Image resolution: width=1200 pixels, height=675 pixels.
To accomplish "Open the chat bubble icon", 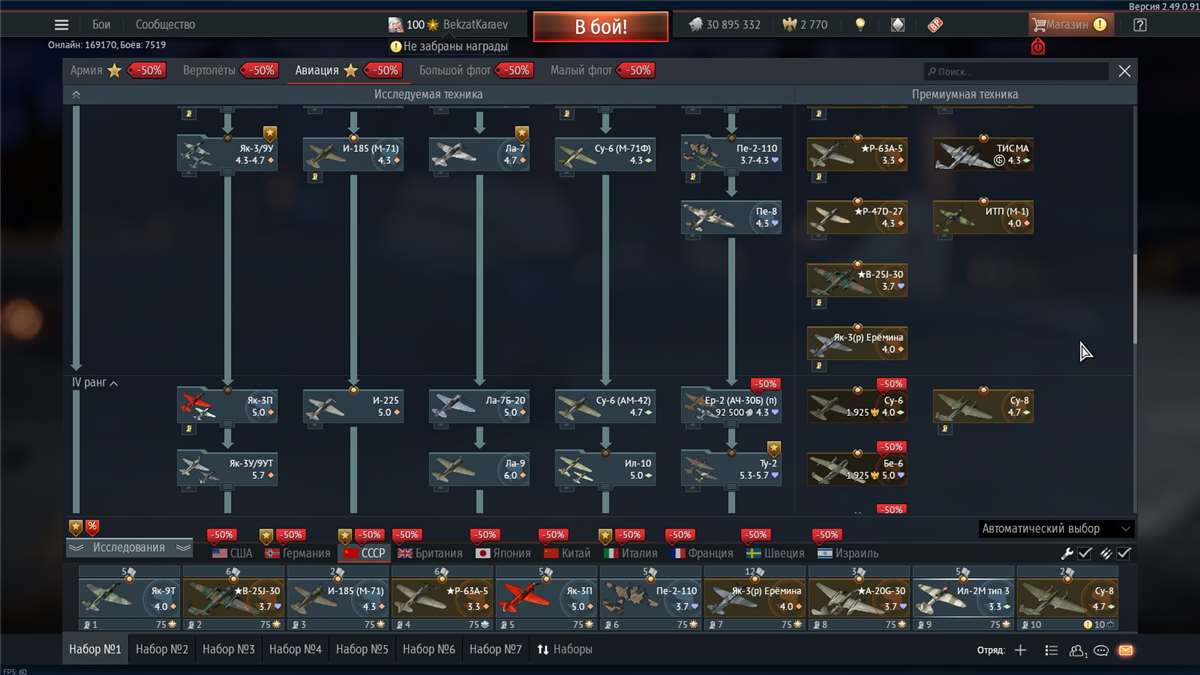I will (1101, 650).
